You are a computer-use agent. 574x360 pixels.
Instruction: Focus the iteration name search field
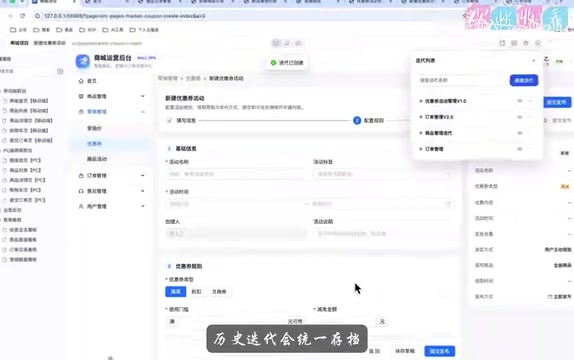pos(462,80)
